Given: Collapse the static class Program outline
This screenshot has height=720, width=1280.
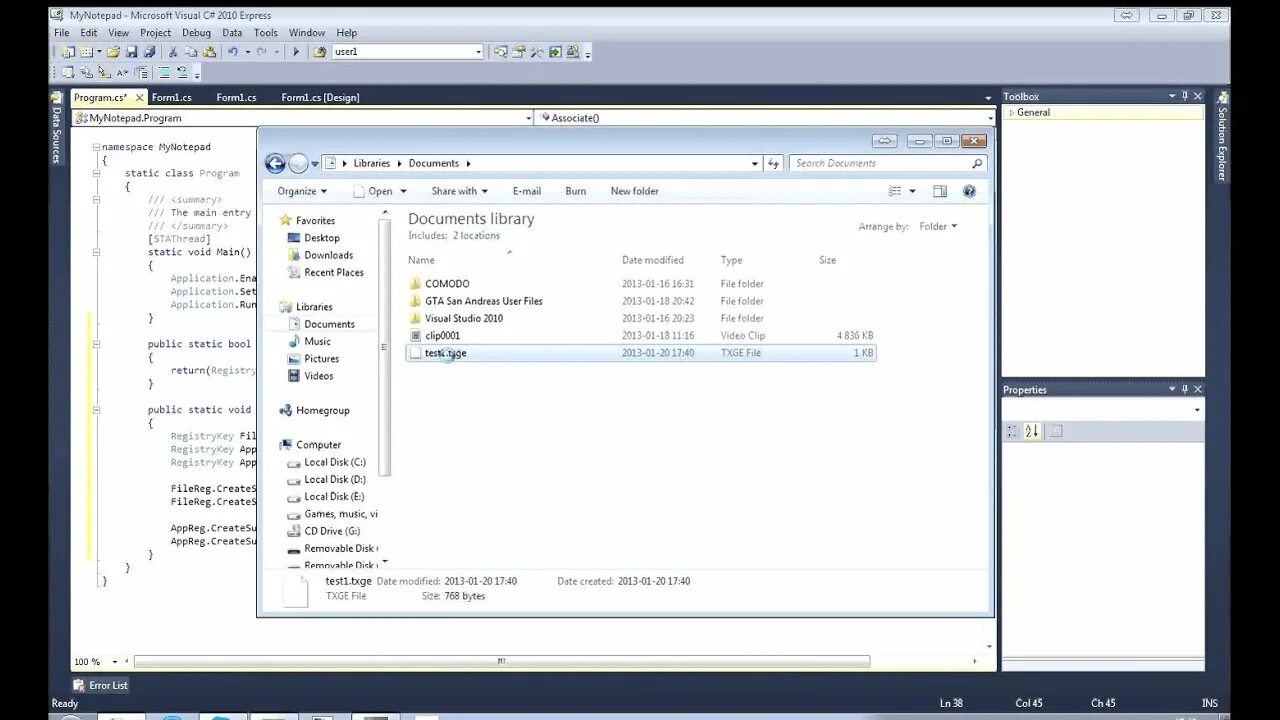Looking at the screenshot, I should point(97,173).
